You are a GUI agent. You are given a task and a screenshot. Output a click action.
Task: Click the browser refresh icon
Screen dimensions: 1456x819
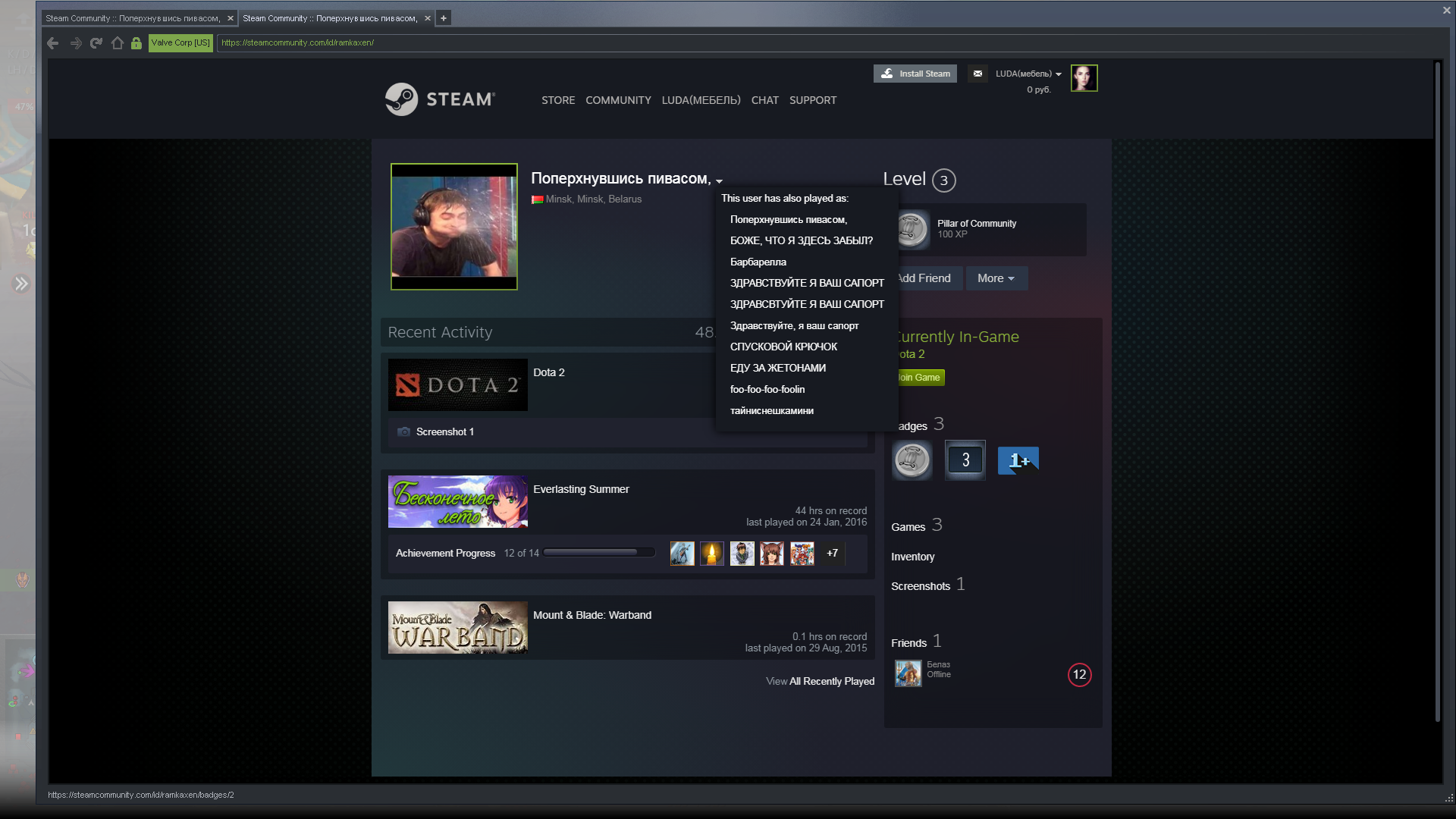96,43
